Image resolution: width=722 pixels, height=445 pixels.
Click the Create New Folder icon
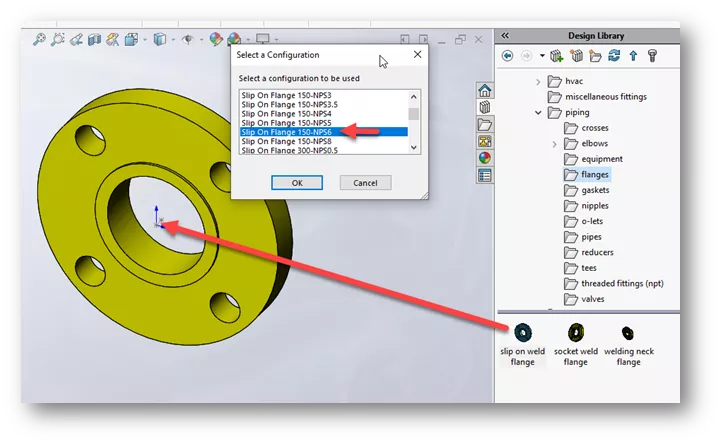tap(595, 56)
